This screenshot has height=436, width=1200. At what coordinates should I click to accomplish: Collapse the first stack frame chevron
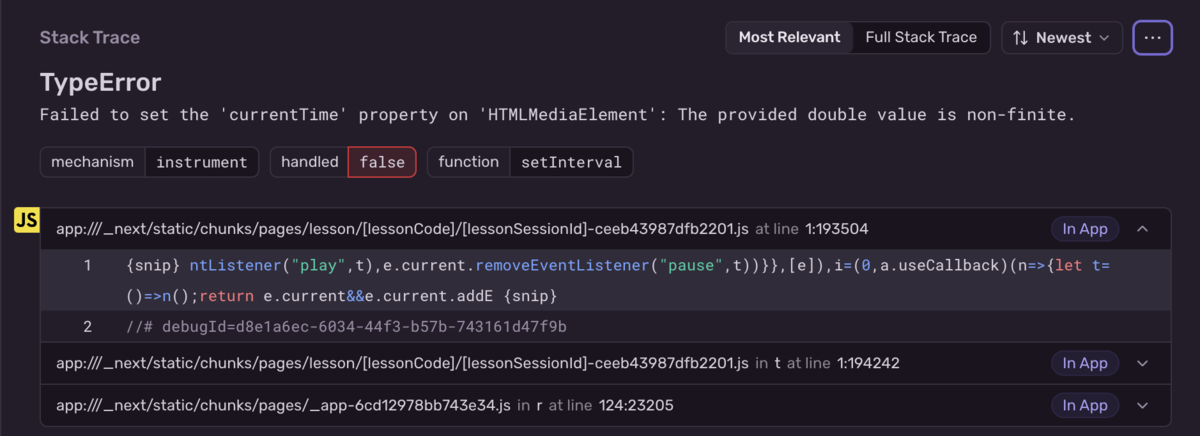point(1143,229)
